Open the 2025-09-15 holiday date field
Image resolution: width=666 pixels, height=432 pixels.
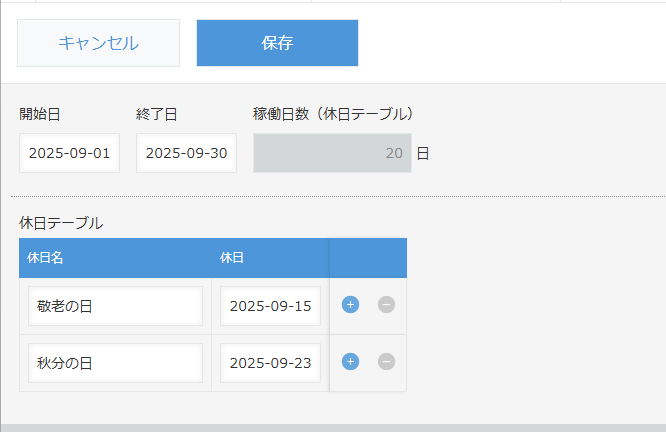270,306
